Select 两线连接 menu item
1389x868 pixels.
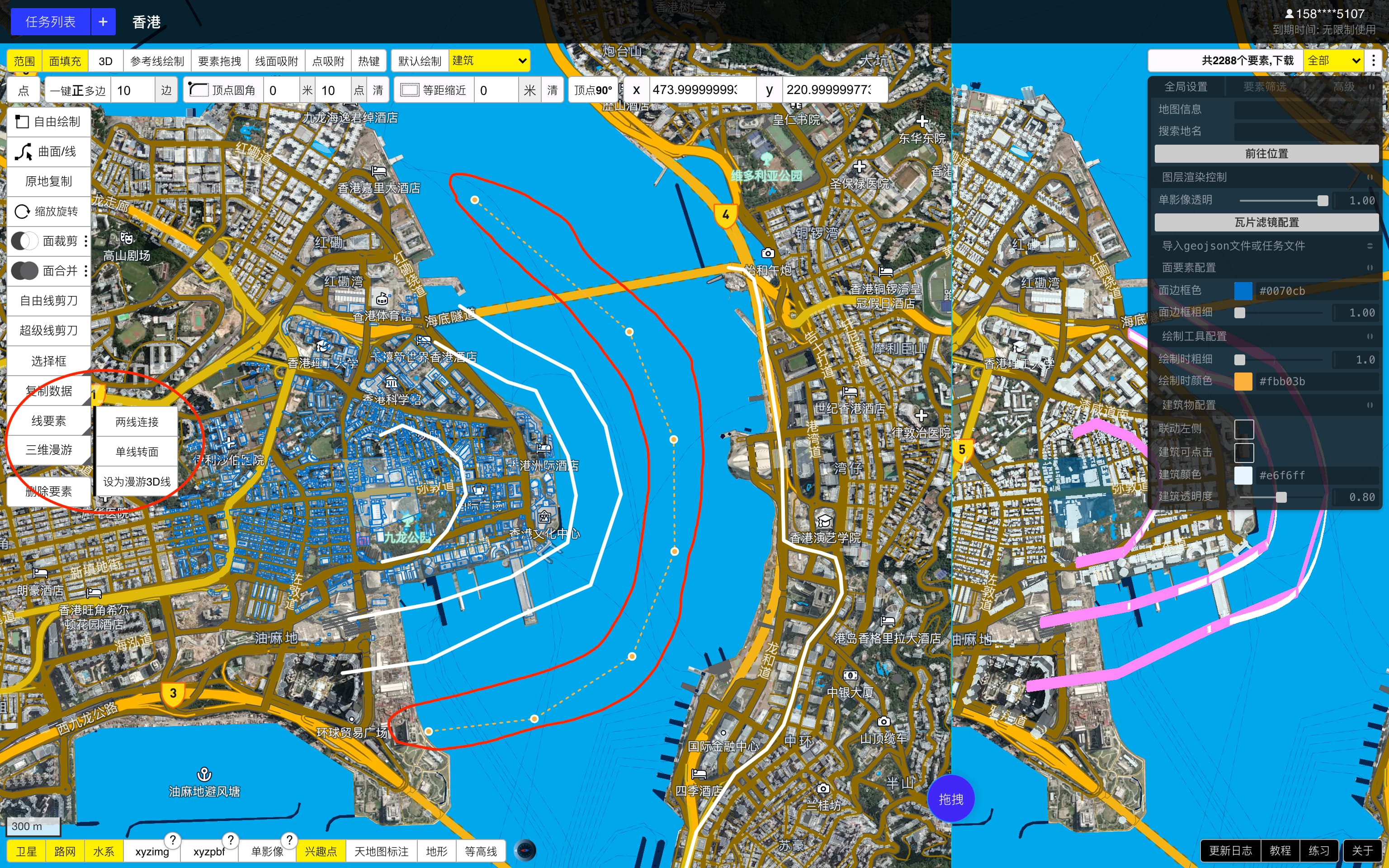(x=137, y=422)
